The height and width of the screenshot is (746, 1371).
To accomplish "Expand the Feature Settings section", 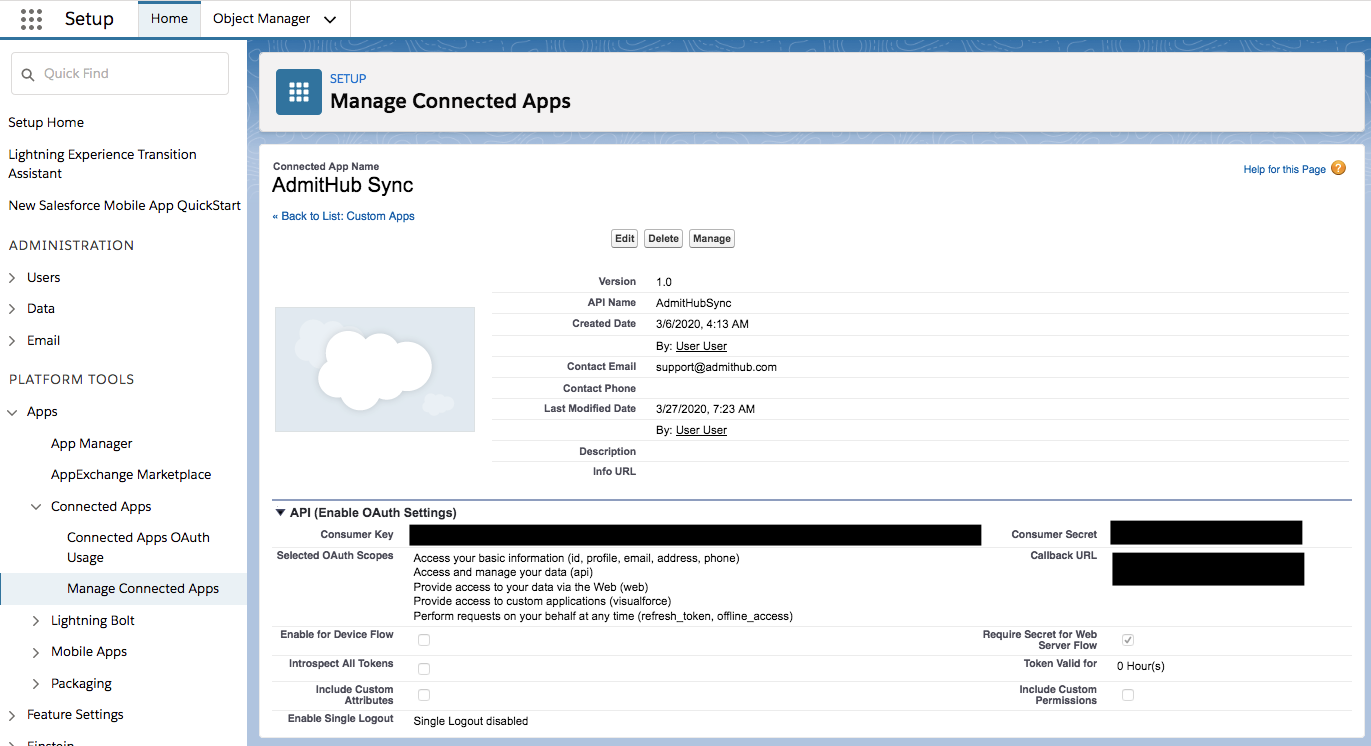I will click(12, 715).
